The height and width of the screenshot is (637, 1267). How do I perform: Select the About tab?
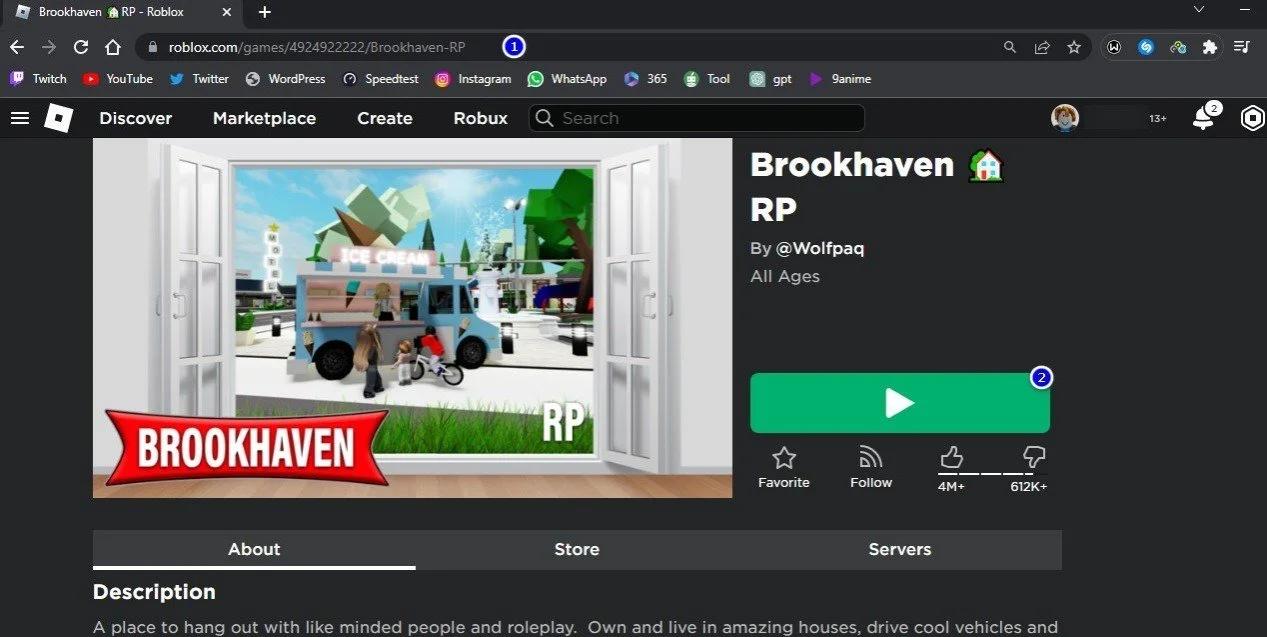click(254, 549)
